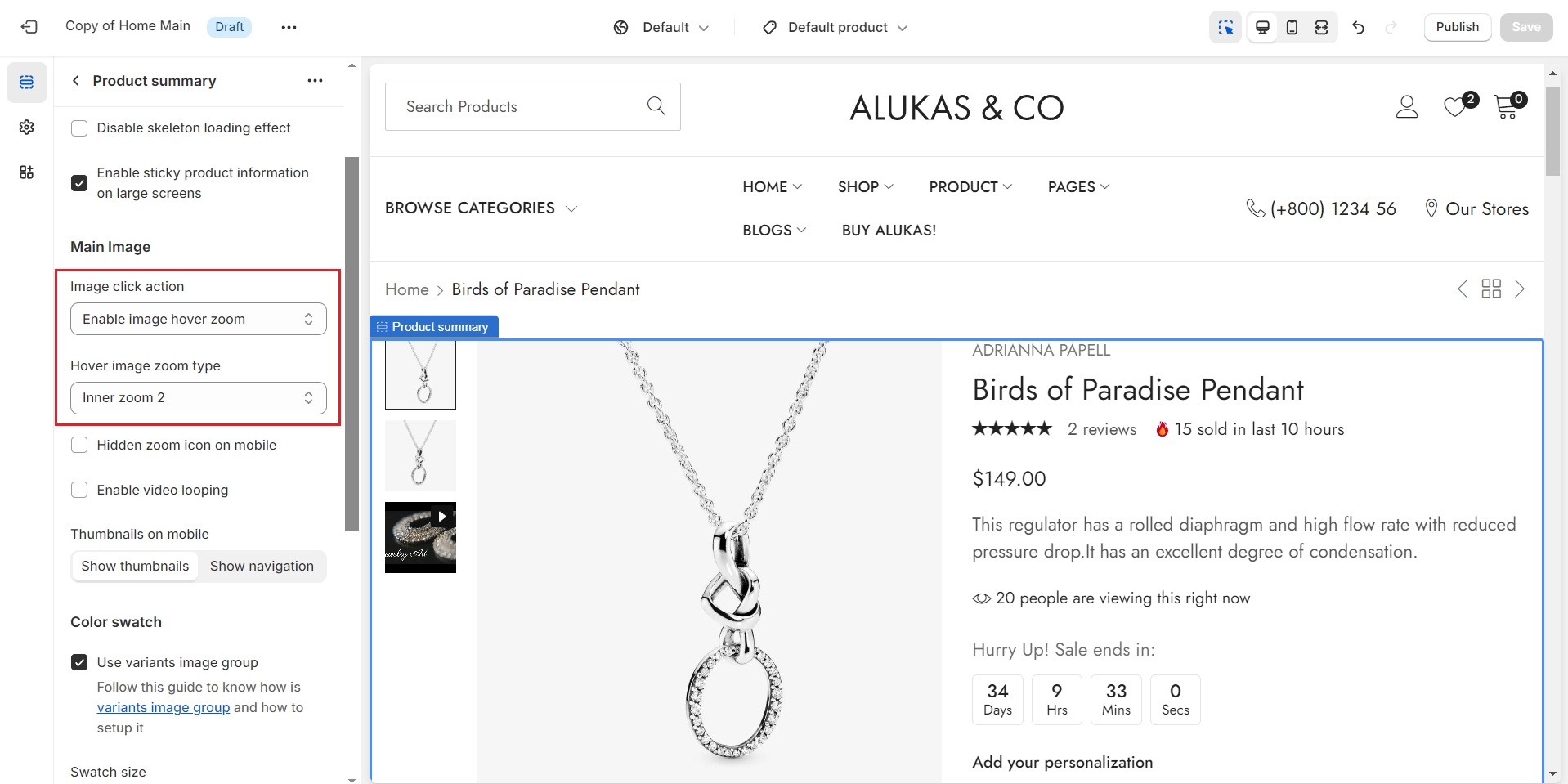This screenshot has width=1568, height=784.
Task: Expand the Hover image zoom type dropdown
Action: [199, 398]
